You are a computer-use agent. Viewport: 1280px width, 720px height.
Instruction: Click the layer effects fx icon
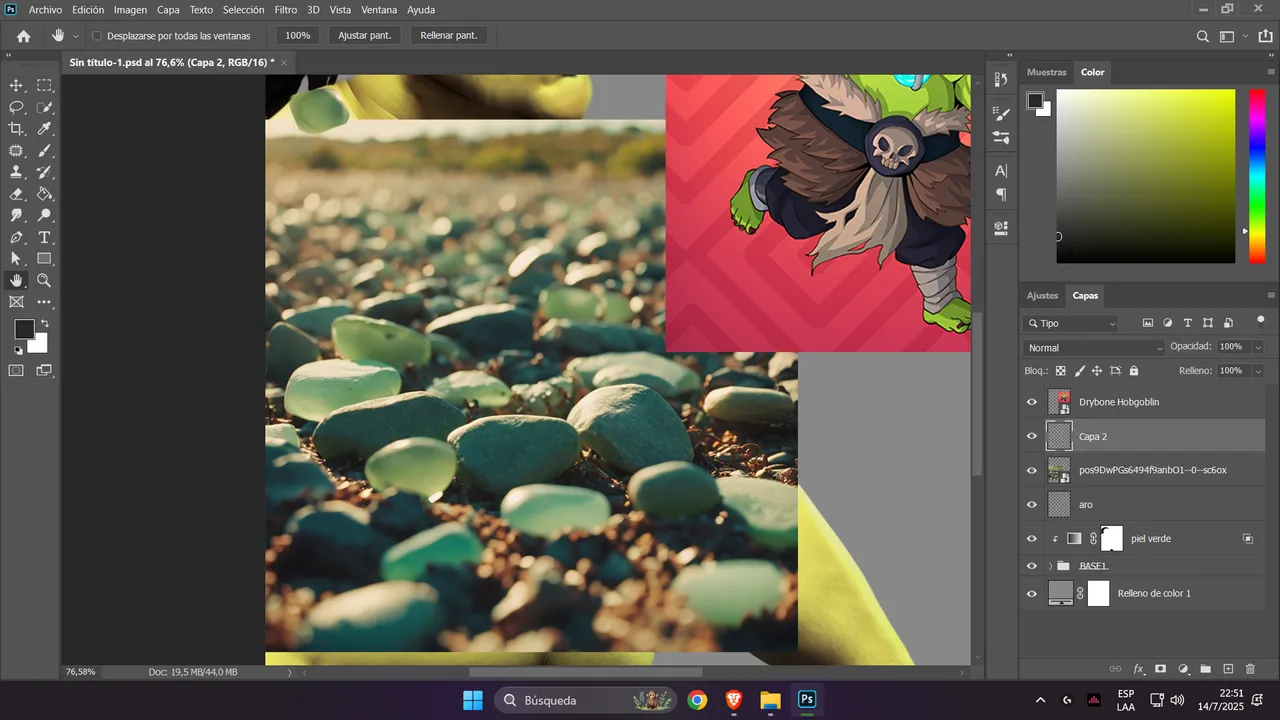[1138, 669]
